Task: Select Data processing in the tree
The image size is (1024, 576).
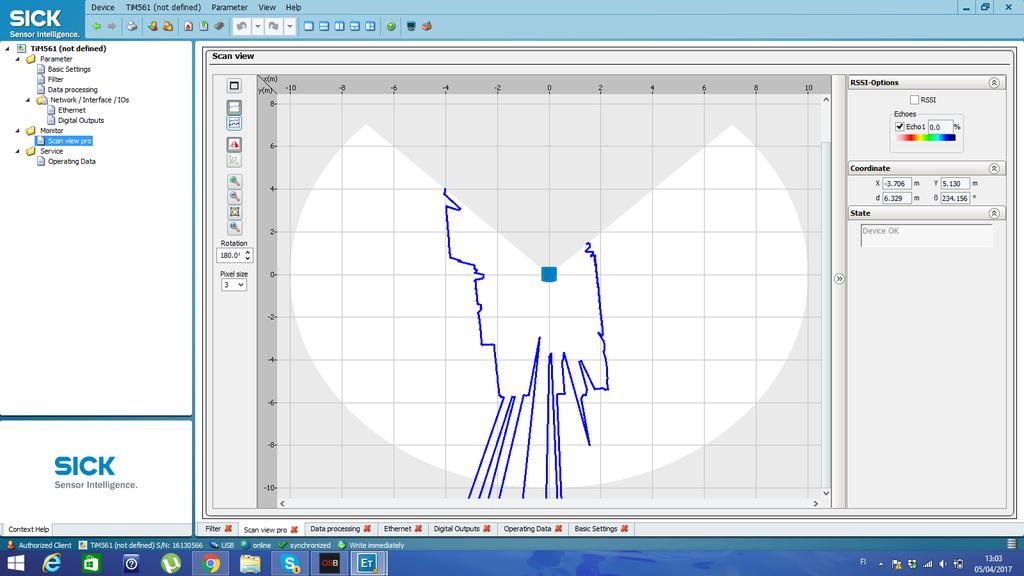Action: pyautogui.click(x=72, y=89)
